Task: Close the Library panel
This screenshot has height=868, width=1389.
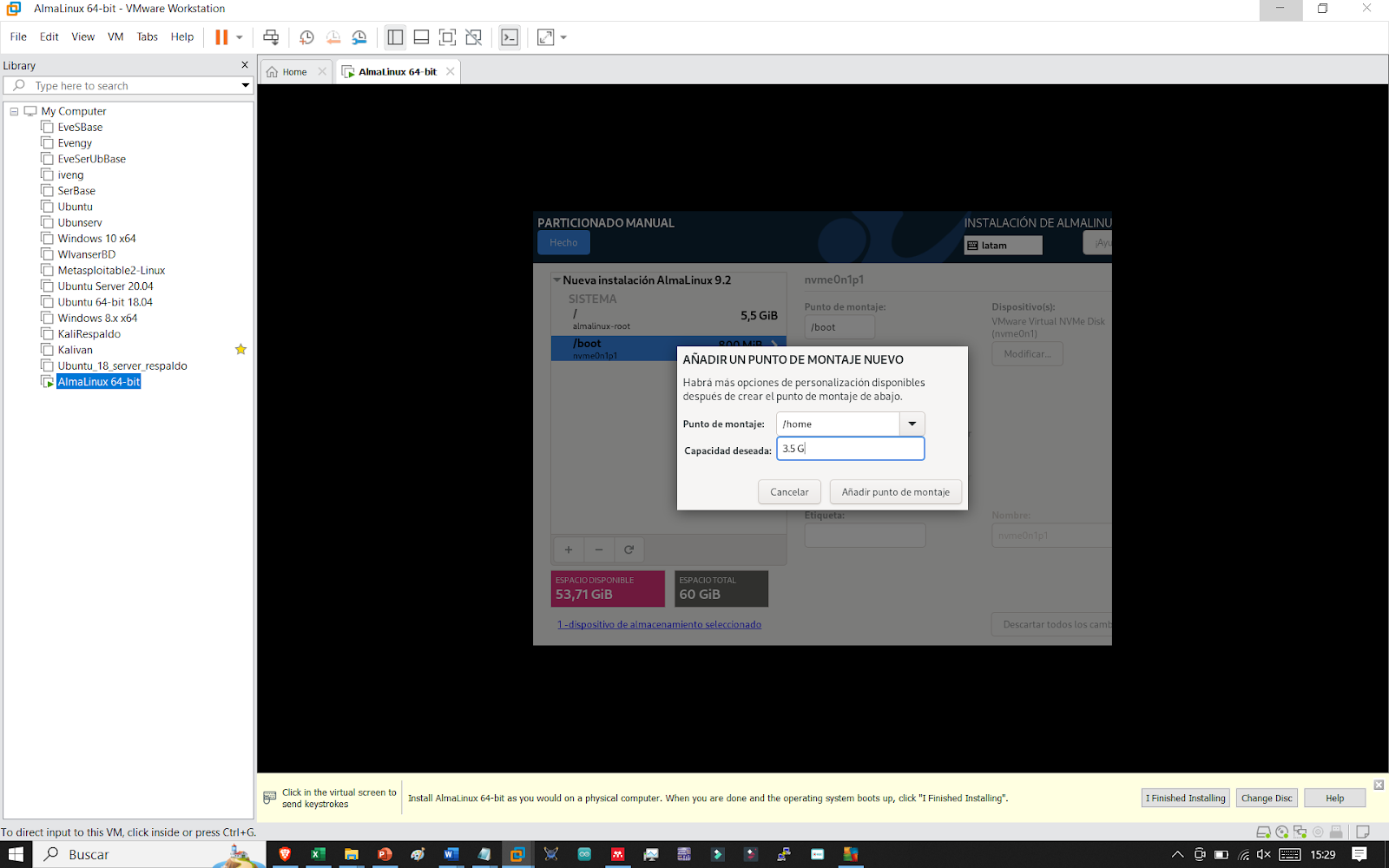Action: [x=245, y=65]
